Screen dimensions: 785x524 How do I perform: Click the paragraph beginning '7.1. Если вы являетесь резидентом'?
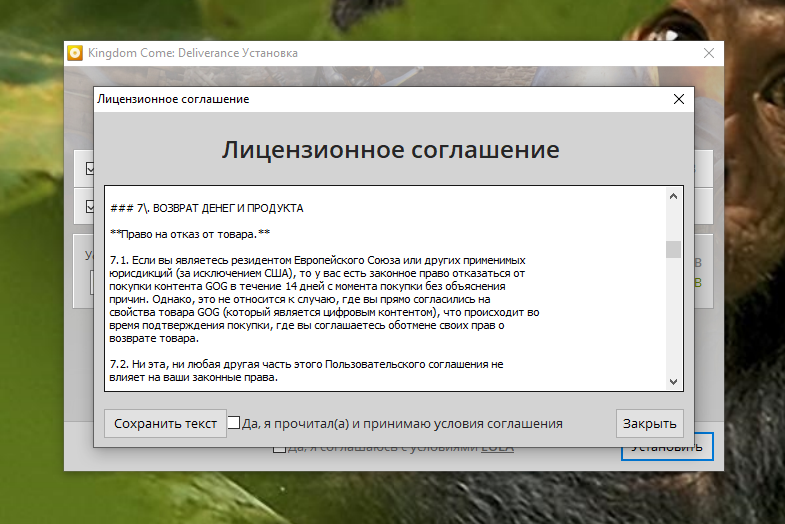click(x=324, y=299)
